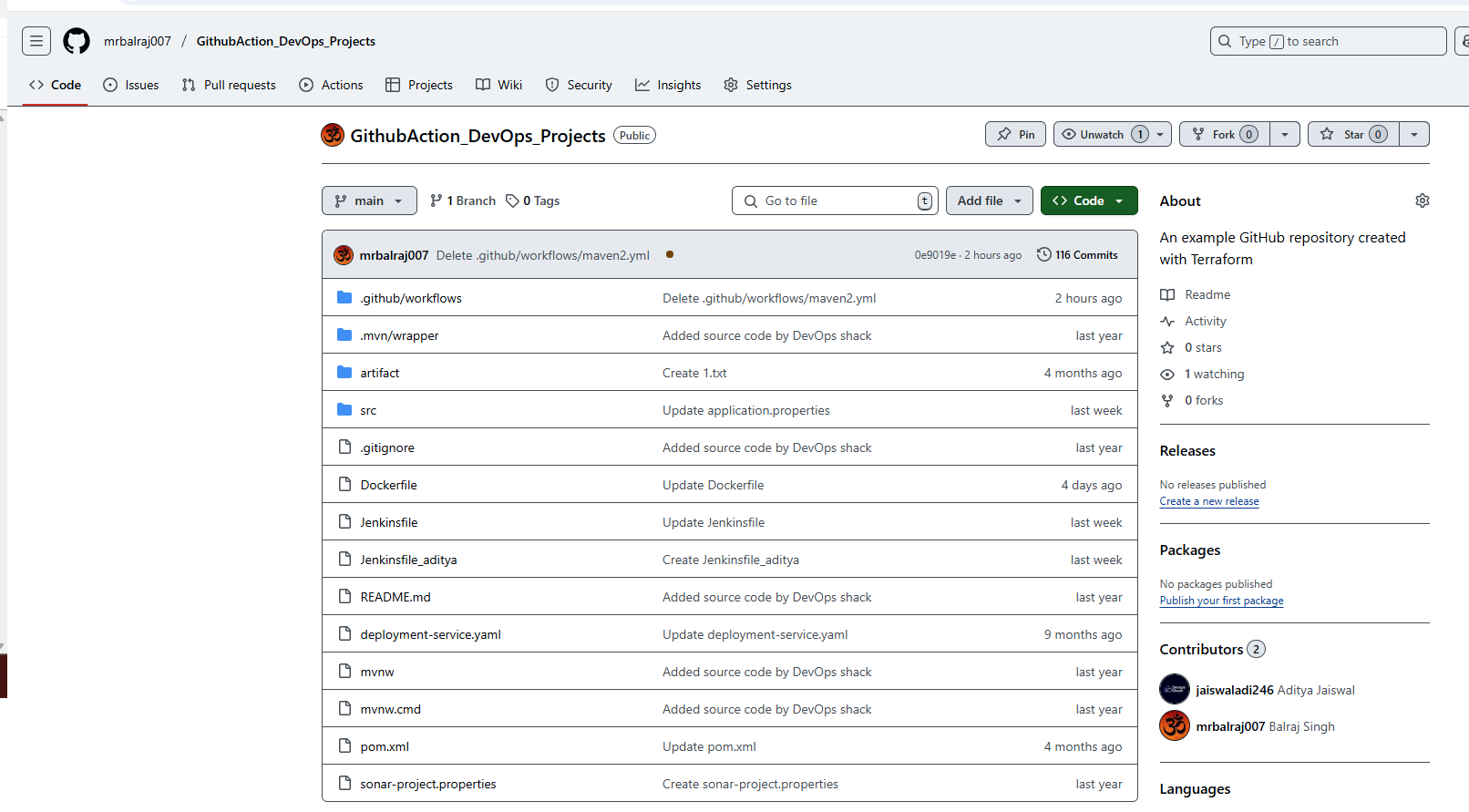Open the About section settings gear
The height and width of the screenshot is (812, 1469).
pos(1422,200)
